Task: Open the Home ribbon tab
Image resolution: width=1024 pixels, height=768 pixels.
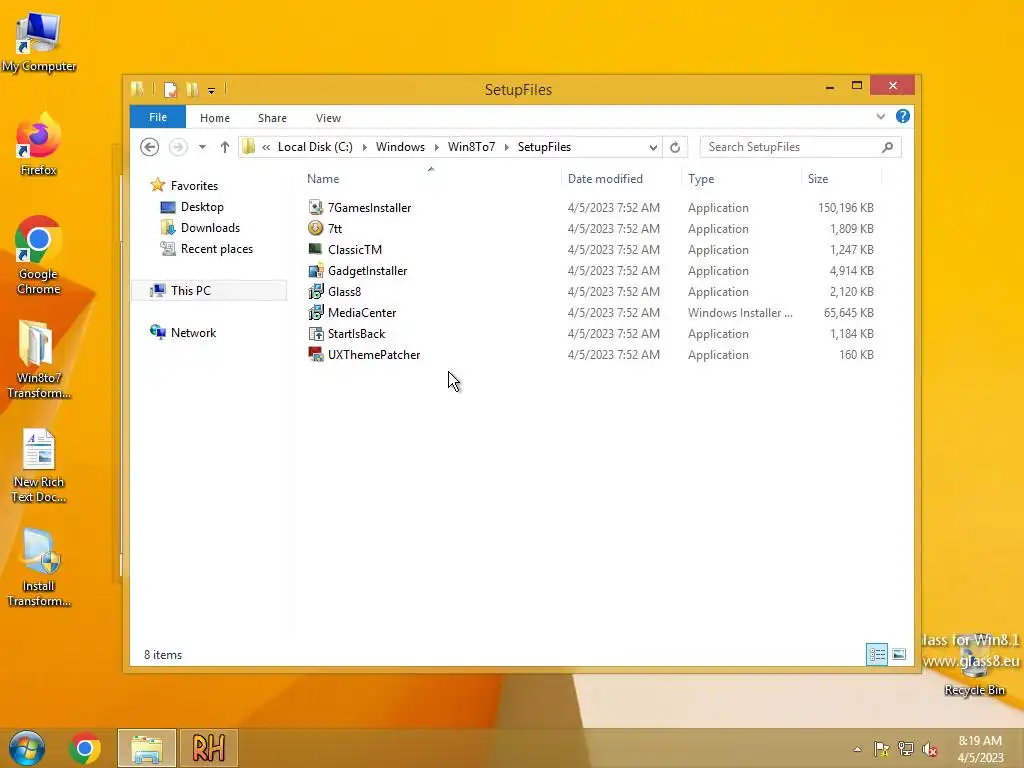Action: click(215, 118)
